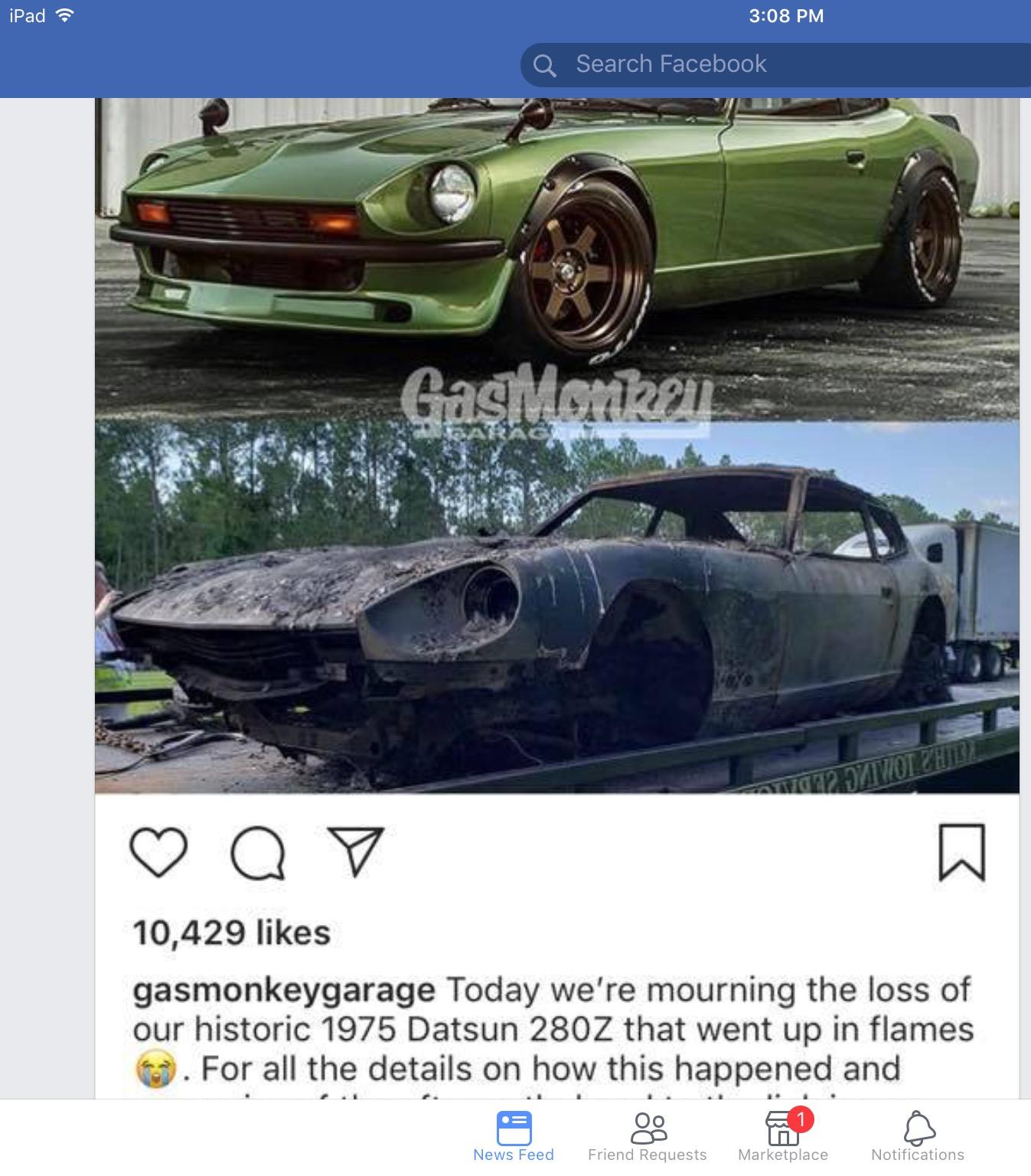
Task: Open the News Feed tab
Action: 514,1137
